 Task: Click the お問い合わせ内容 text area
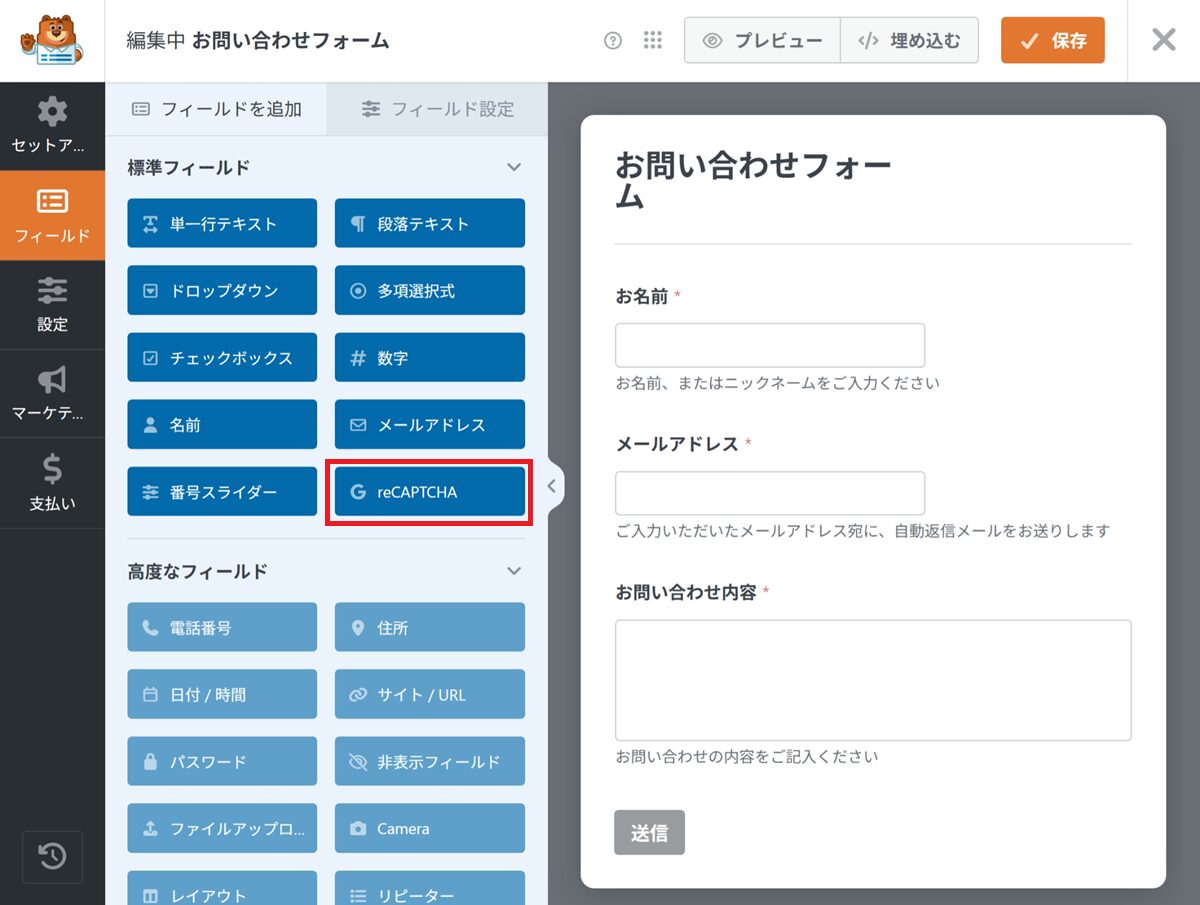(x=872, y=680)
